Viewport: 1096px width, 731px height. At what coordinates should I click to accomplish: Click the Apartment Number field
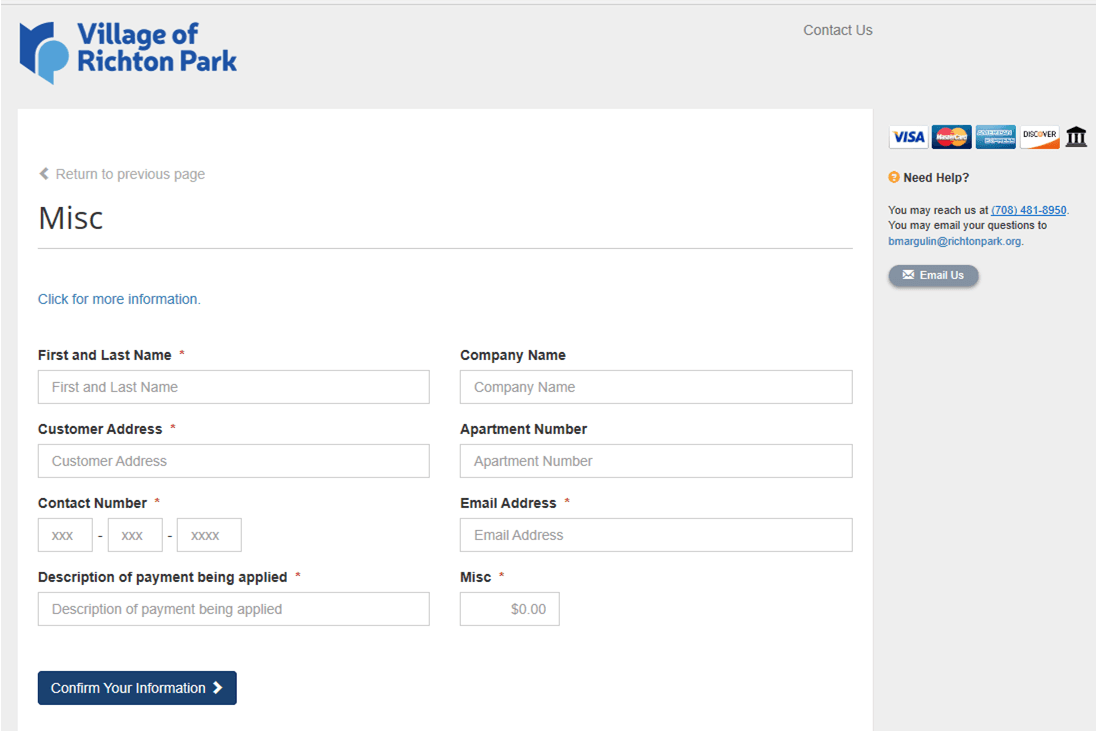click(x=656, y=461)
